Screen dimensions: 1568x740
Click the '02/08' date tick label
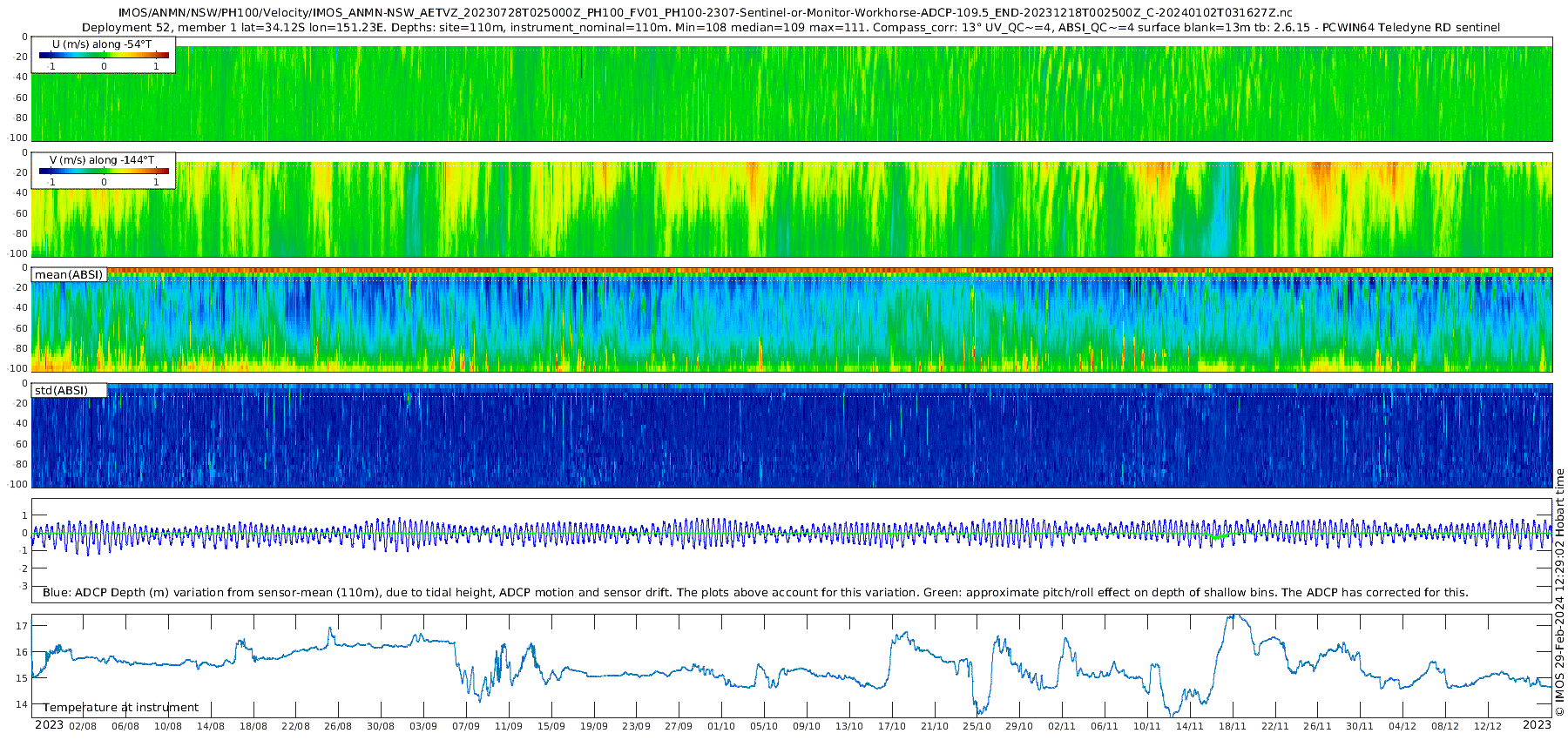[x=83, y=726]
